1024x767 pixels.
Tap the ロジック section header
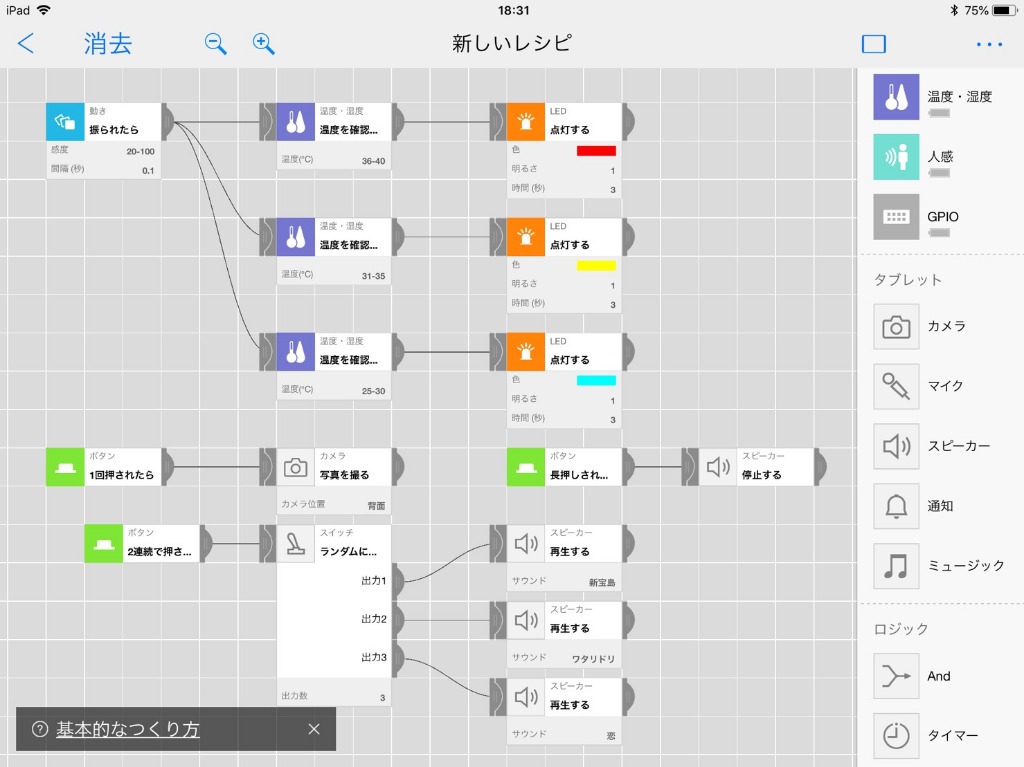pos(901,628)
